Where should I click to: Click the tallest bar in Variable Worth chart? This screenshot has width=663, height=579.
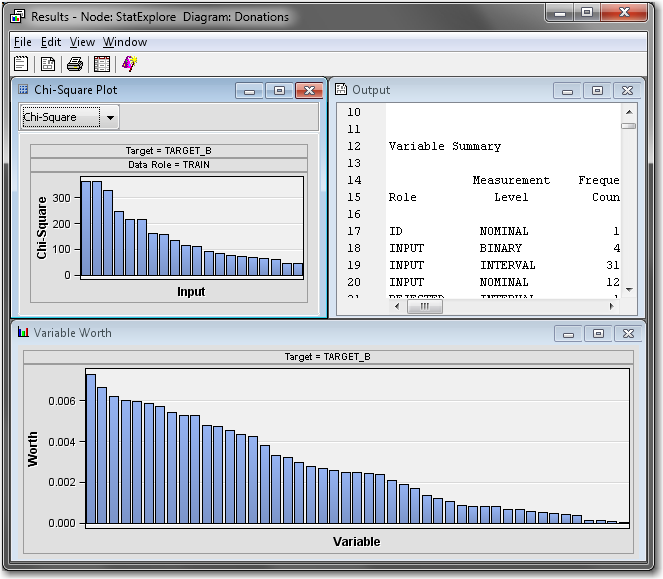pos(91,449)
